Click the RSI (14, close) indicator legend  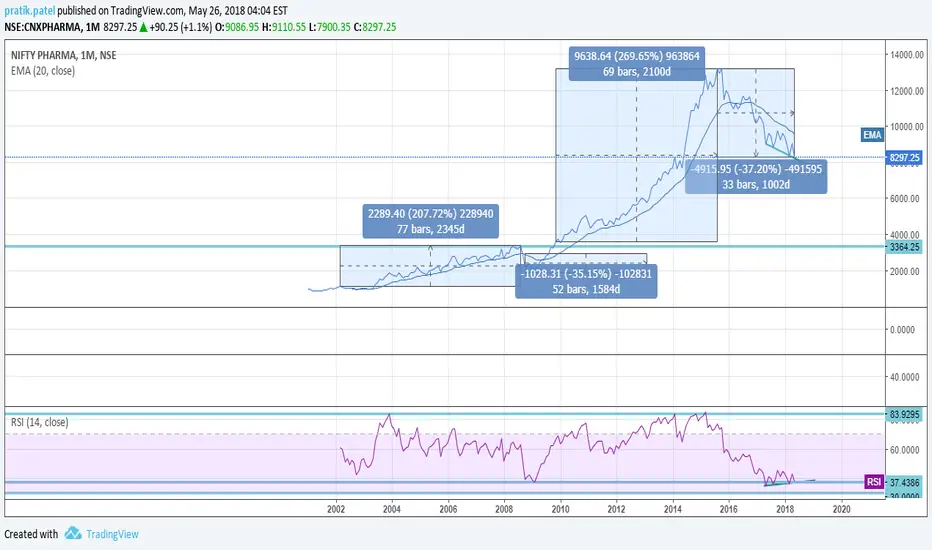39,422
